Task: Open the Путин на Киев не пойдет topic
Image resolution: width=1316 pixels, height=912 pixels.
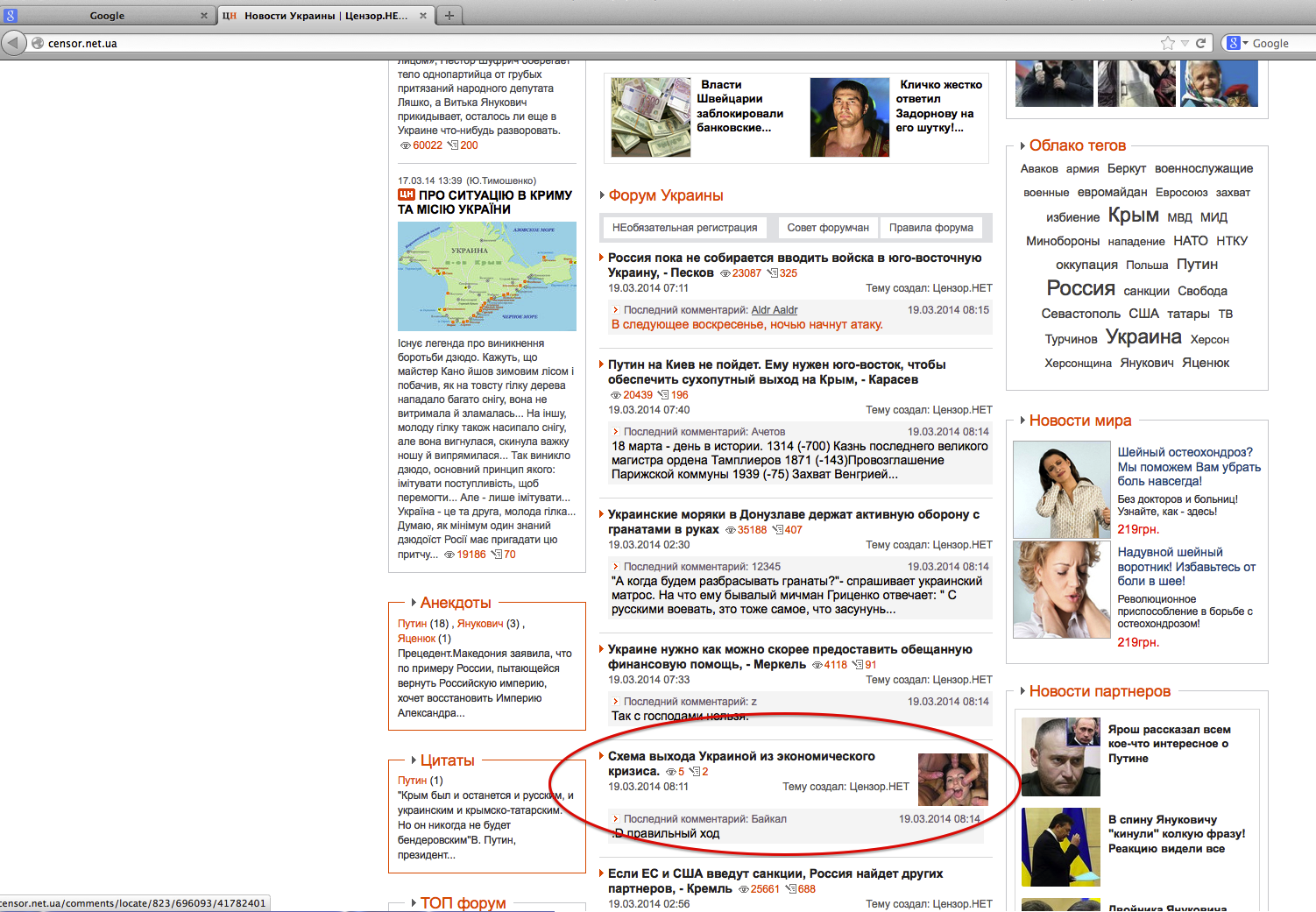Action: tap(777, 371)
